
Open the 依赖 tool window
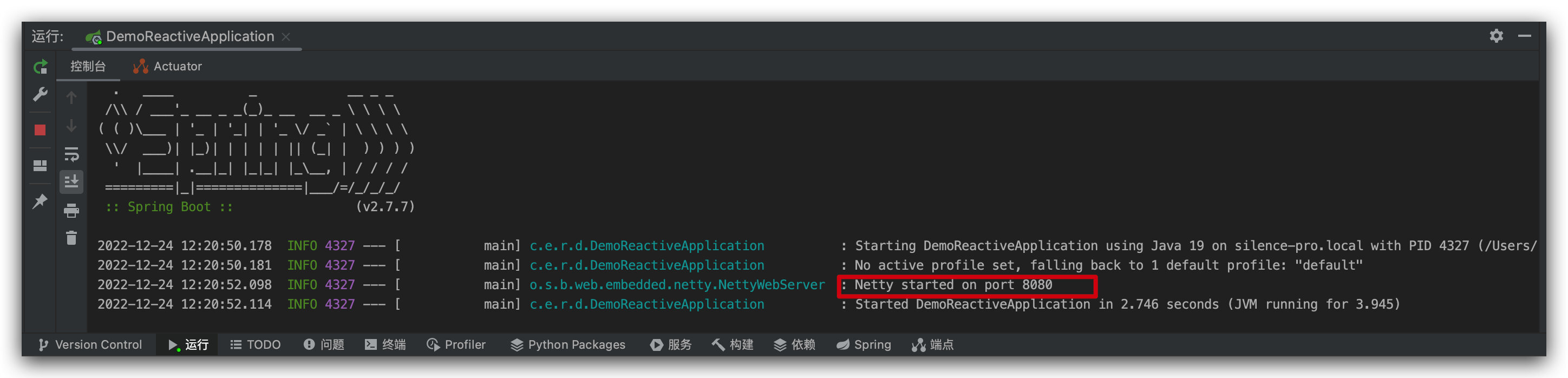[x=794, y=344]
